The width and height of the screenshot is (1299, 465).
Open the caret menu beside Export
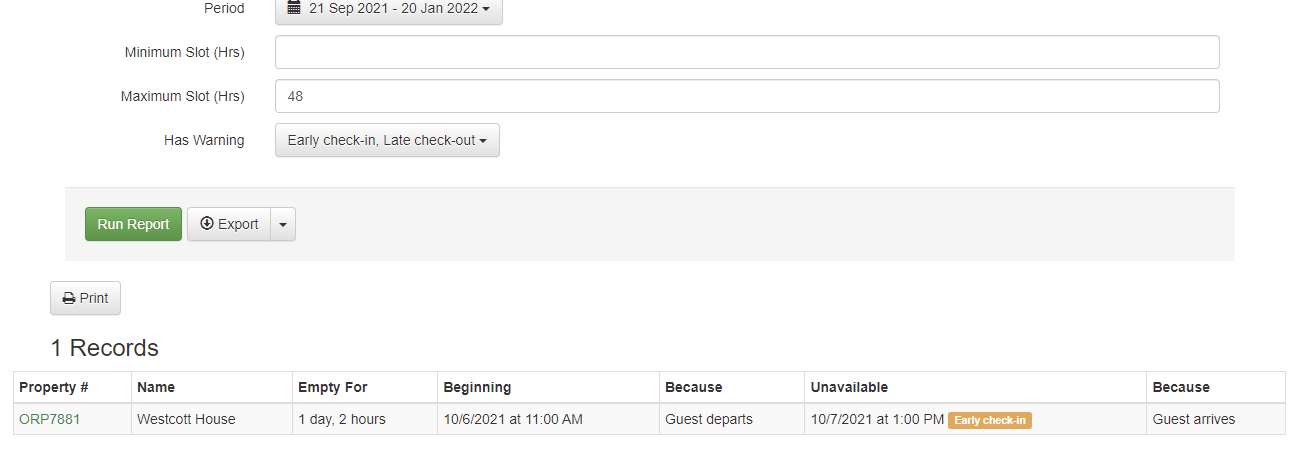click(x=283, y=225)
